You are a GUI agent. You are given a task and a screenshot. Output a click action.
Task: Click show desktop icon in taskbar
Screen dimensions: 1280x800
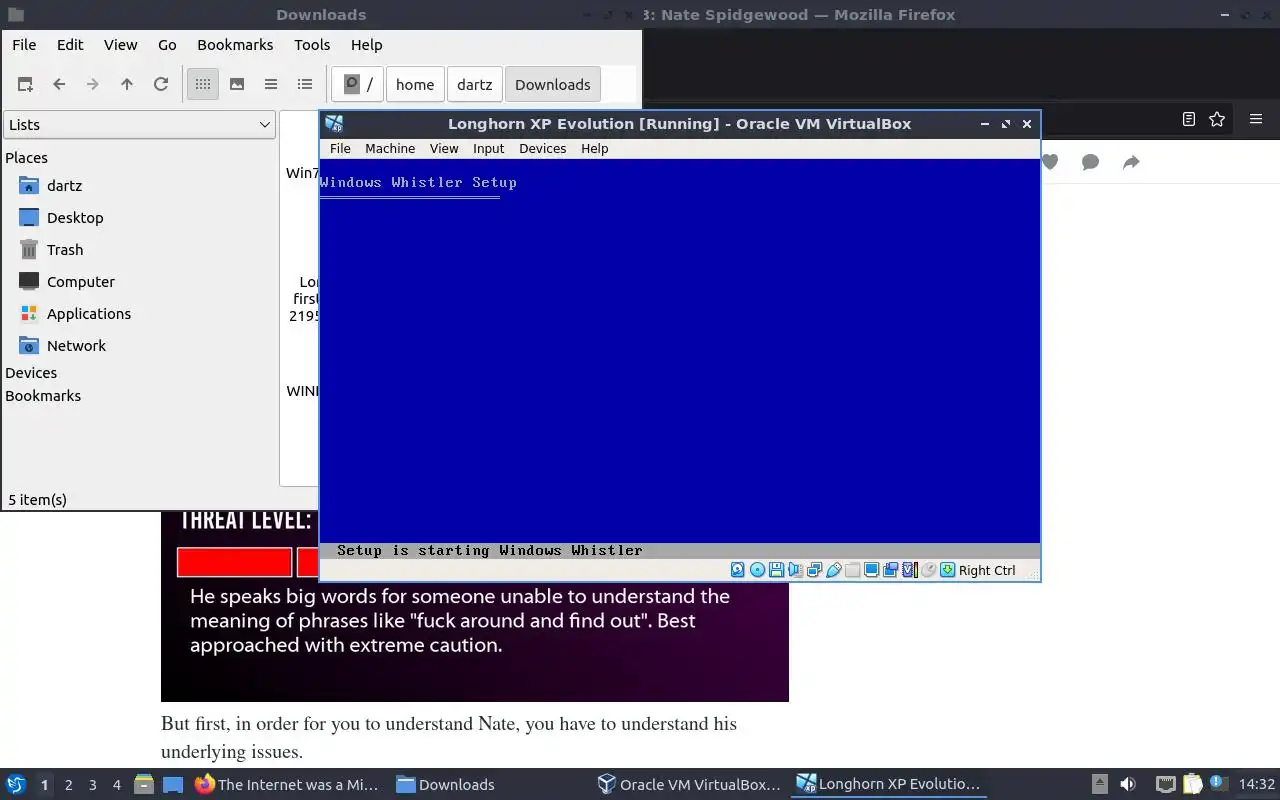point(173,784)
